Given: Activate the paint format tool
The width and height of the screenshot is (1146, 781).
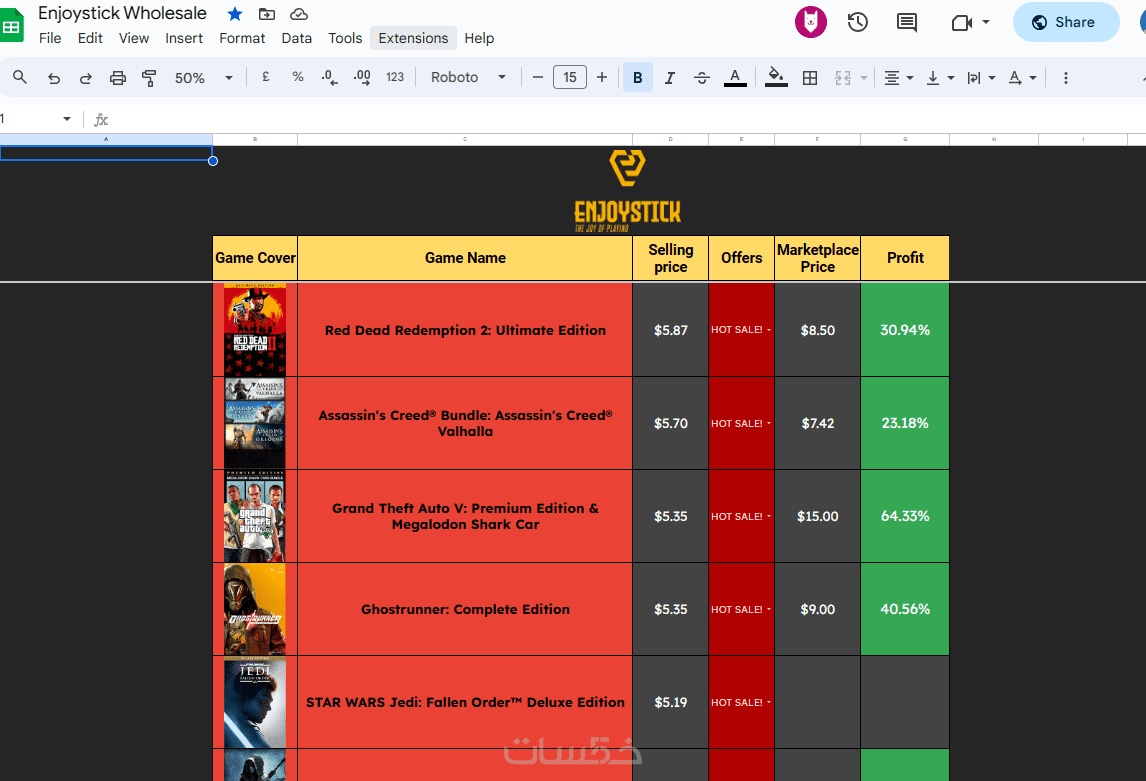Looking at the screenshot, I should coord(149,77).
